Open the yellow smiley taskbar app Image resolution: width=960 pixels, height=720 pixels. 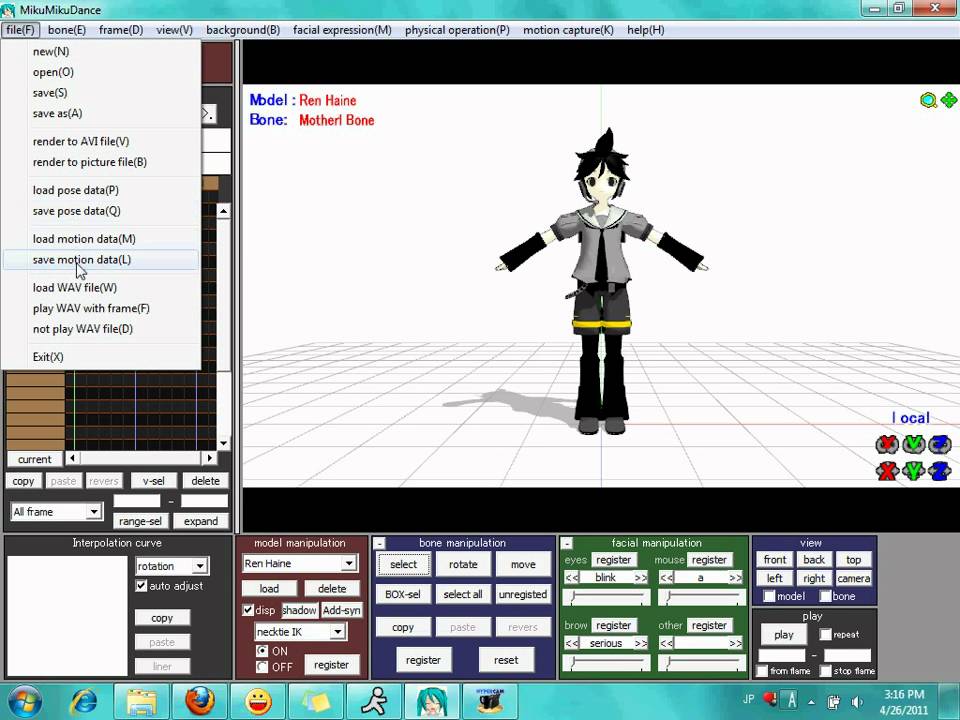click(x=258, y=702)
